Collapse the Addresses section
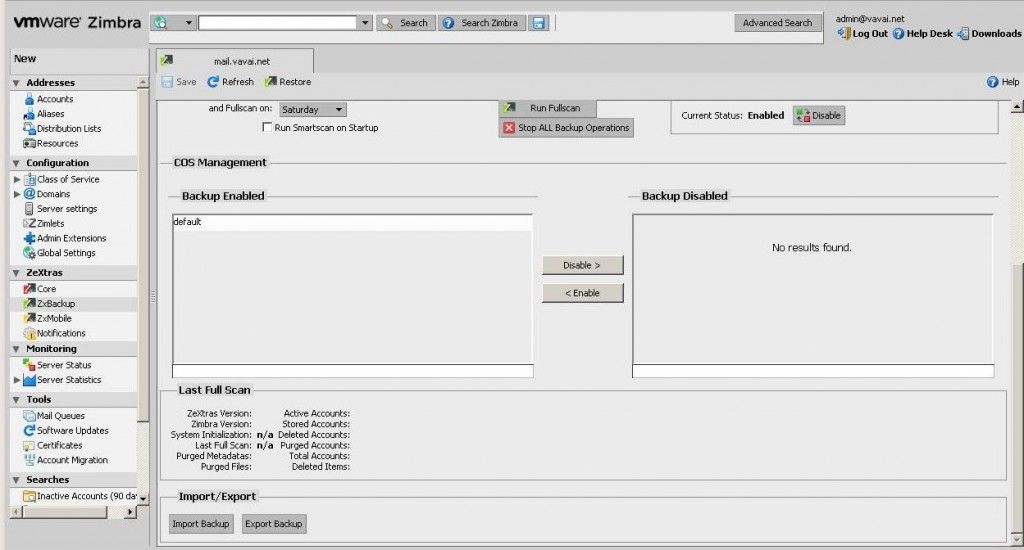This screenshot has width=1024, height=550. tap(16, 83)
